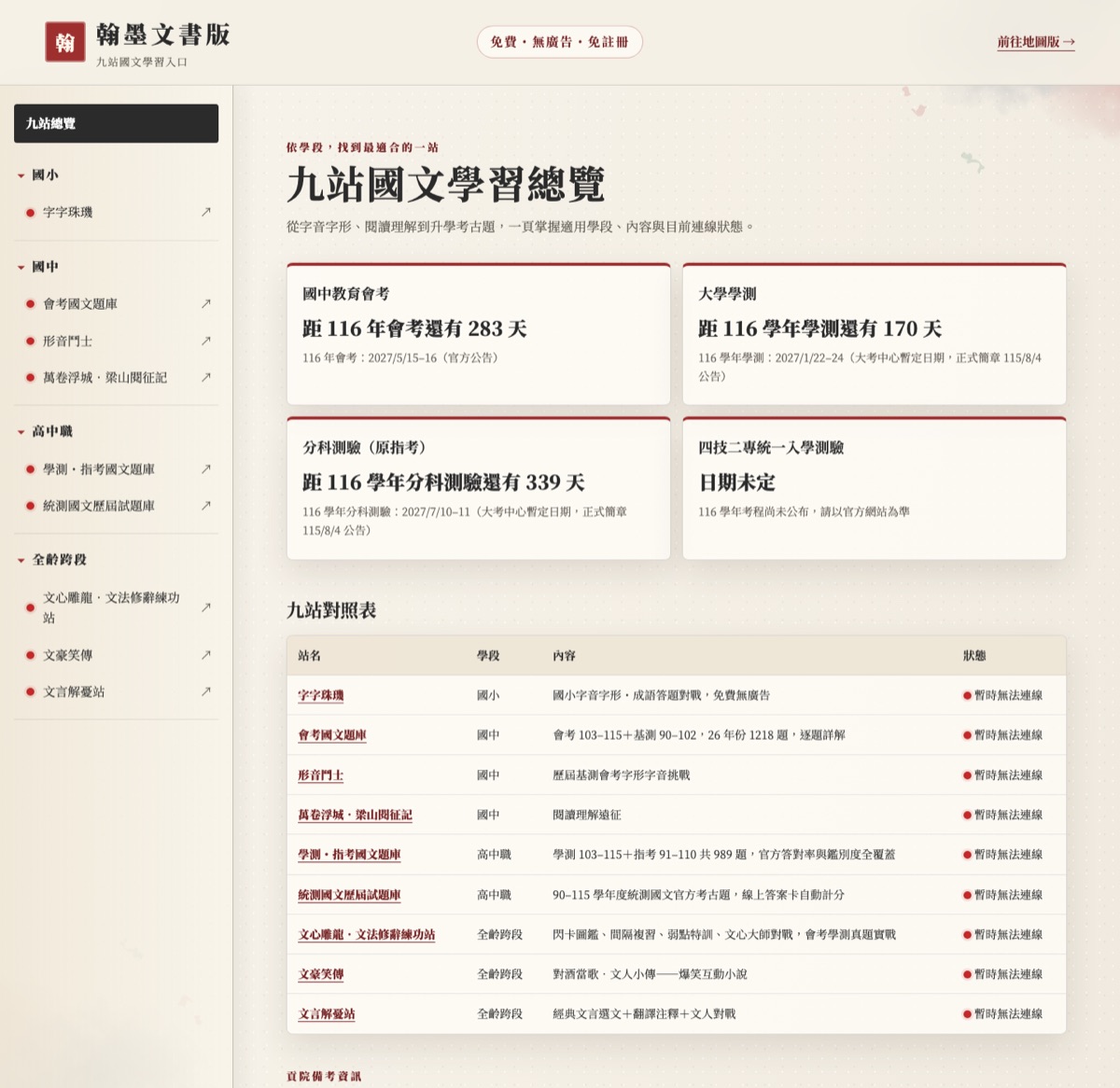Click the 九站國文學習總覽 page heading
The height and width of the screenshot is (1088, 1120).
click(446, 185)
